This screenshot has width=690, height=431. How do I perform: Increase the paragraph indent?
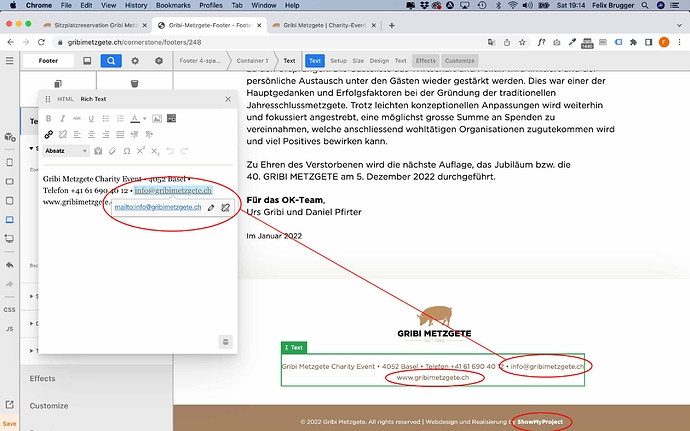(x=149, y=134)
